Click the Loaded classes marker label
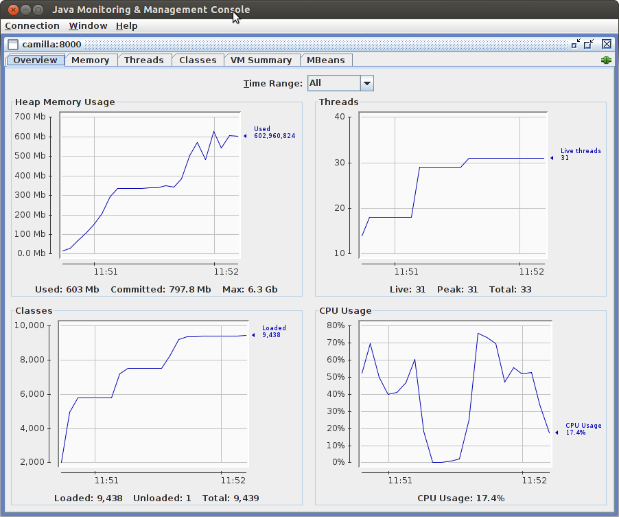Viewport: 619px width, 517px height. [274, 331]
